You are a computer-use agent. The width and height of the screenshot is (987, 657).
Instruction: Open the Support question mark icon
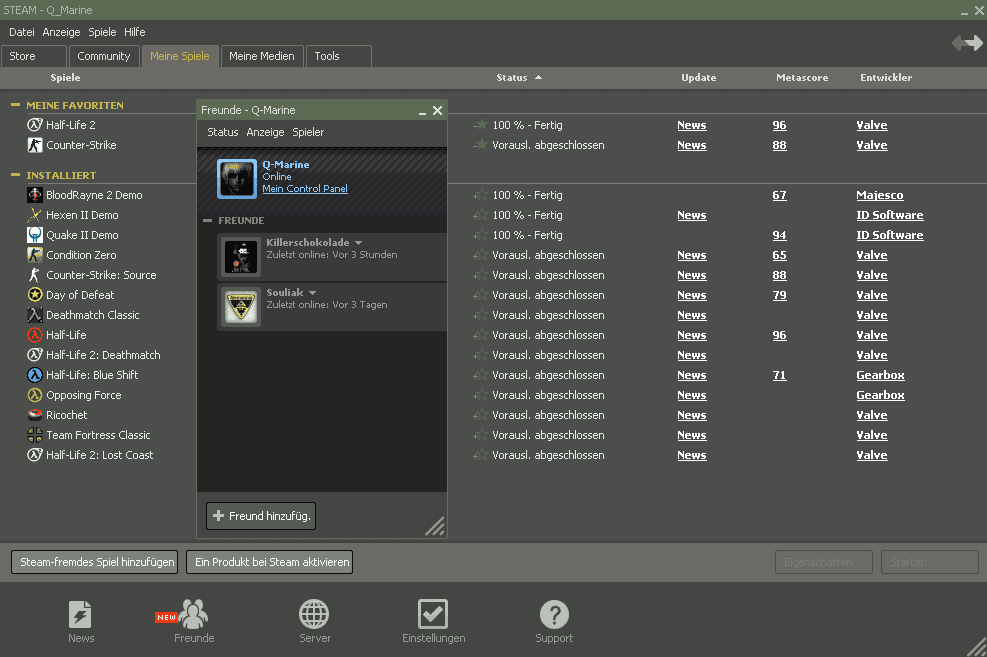pos(554,614)
